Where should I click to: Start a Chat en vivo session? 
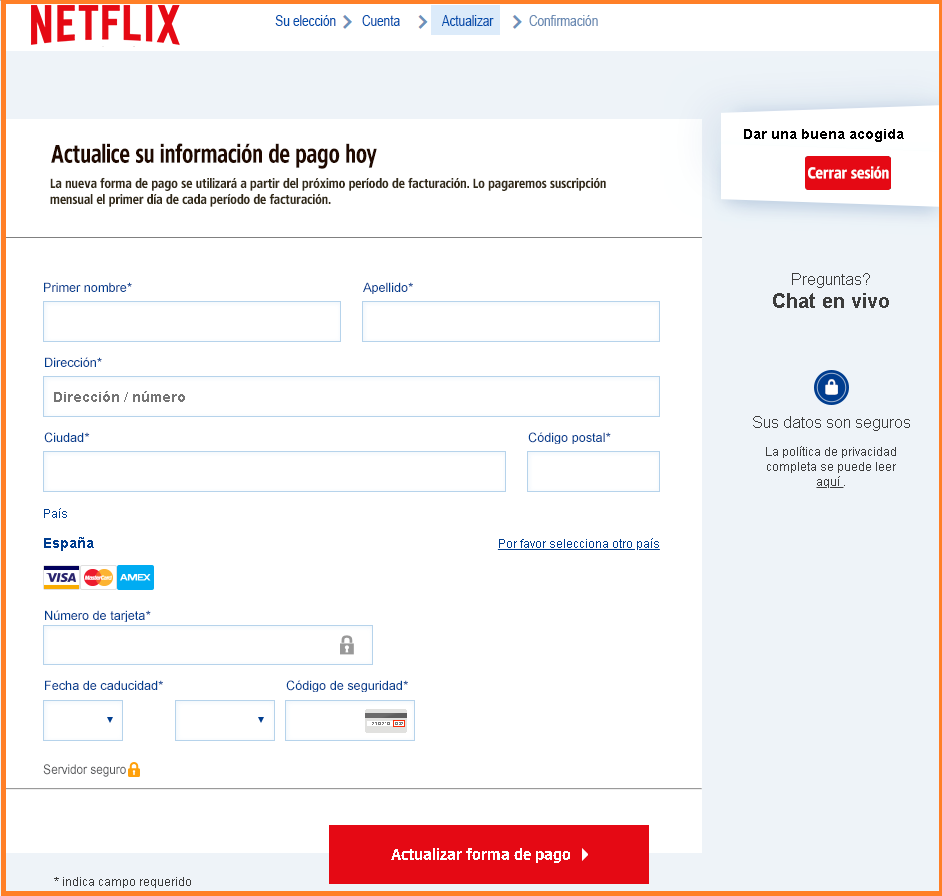coord(830,300)
